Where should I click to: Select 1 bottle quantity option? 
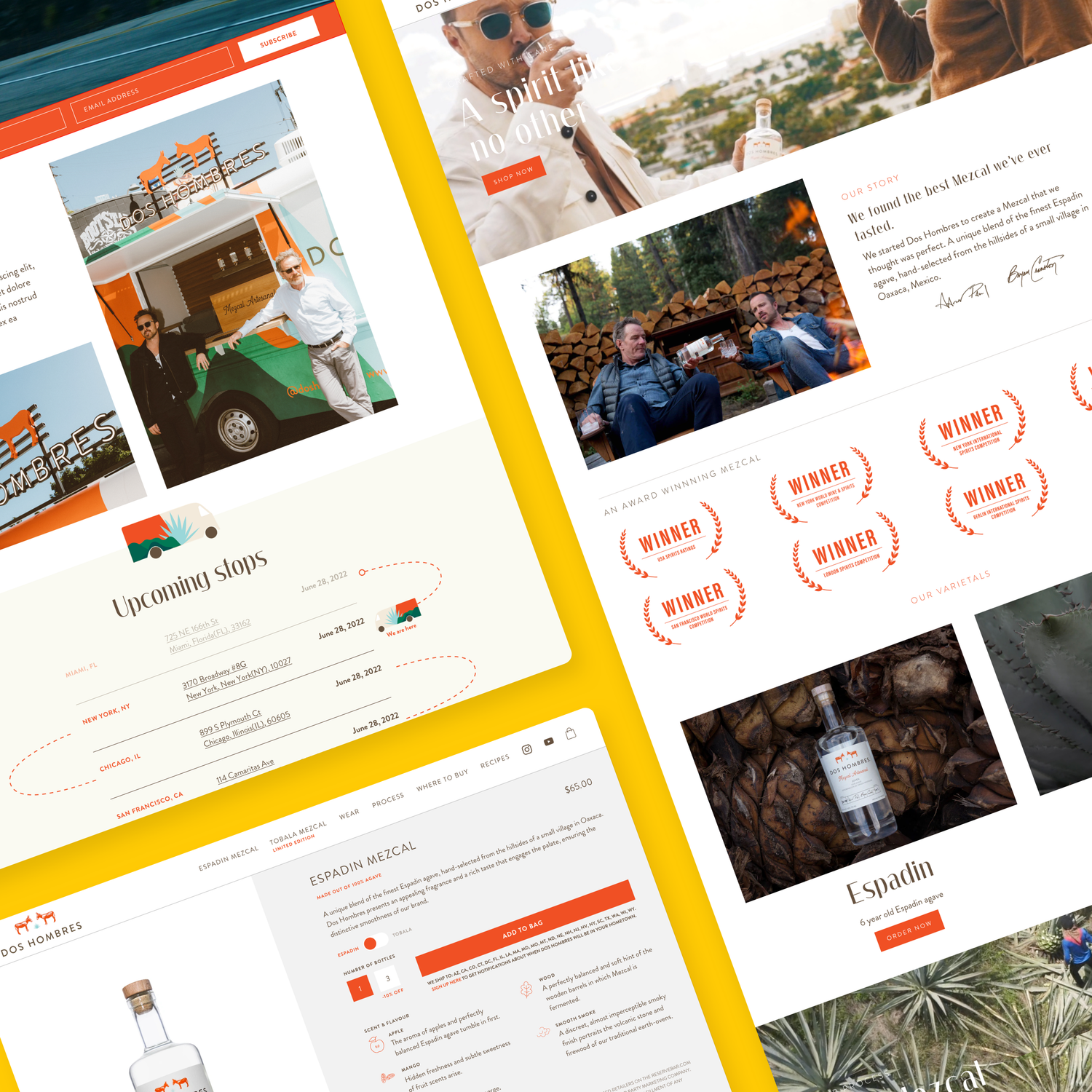(360, 988)
